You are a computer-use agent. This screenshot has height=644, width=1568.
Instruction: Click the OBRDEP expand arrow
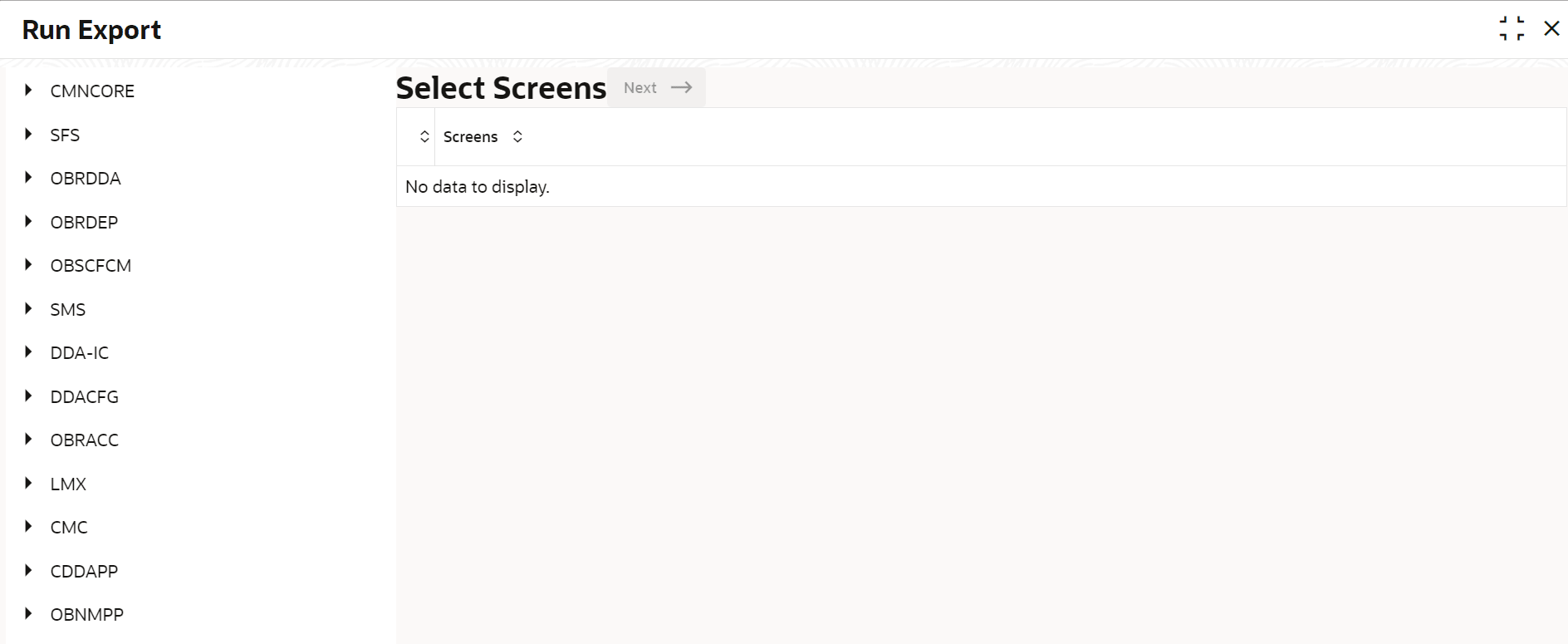pyautogui.click(x=28, y=222)
